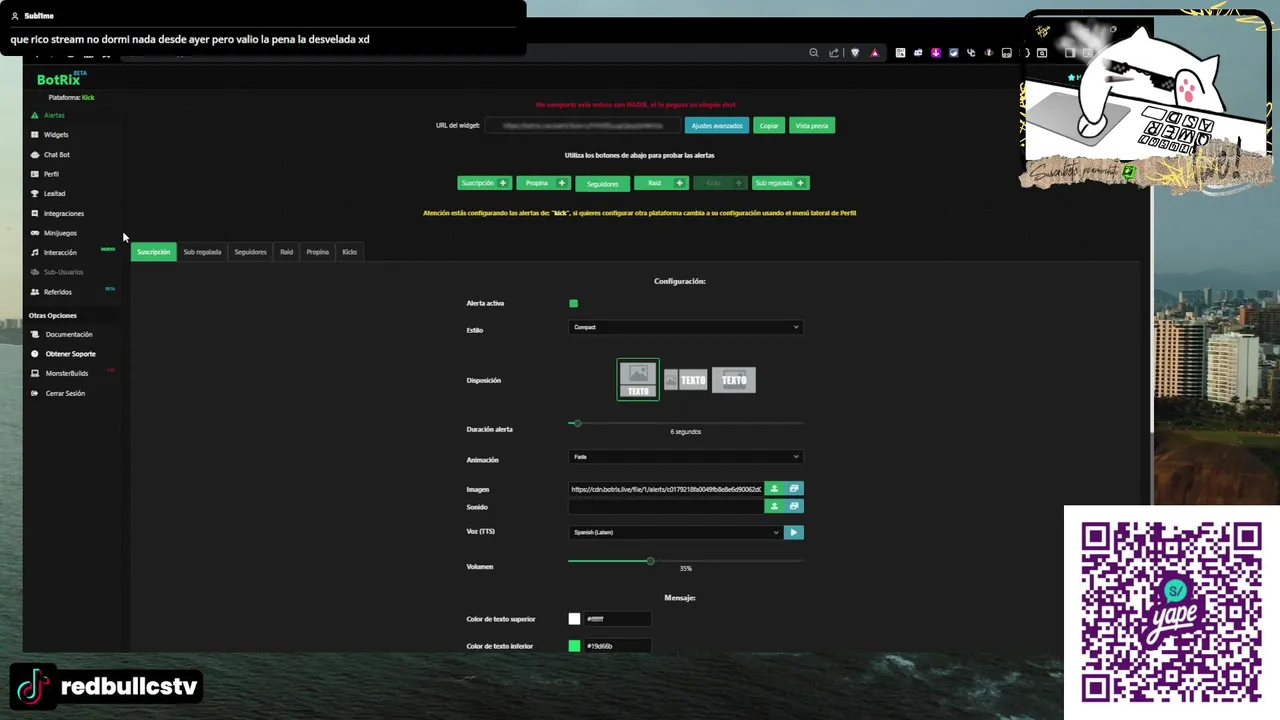Viewport: 1280px width, 720px height.
Task: Open the Alertas section icon in sidebar
Action: (35, 115)
